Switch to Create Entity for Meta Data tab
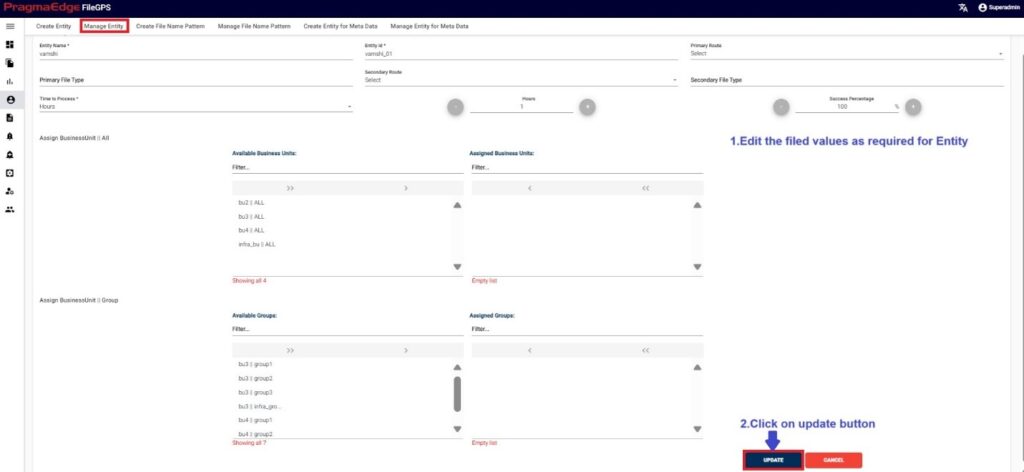Screen dimensions: 1024x472 (x=340, y=26)
